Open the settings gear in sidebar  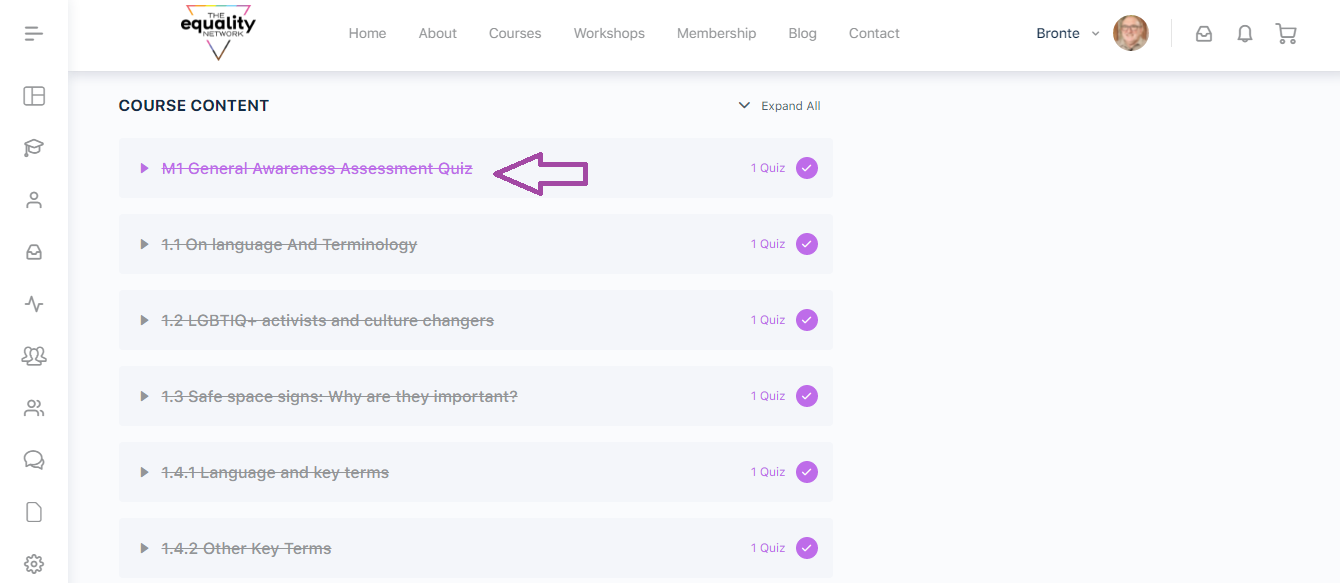pyautogui.click(x=34, y=564)
